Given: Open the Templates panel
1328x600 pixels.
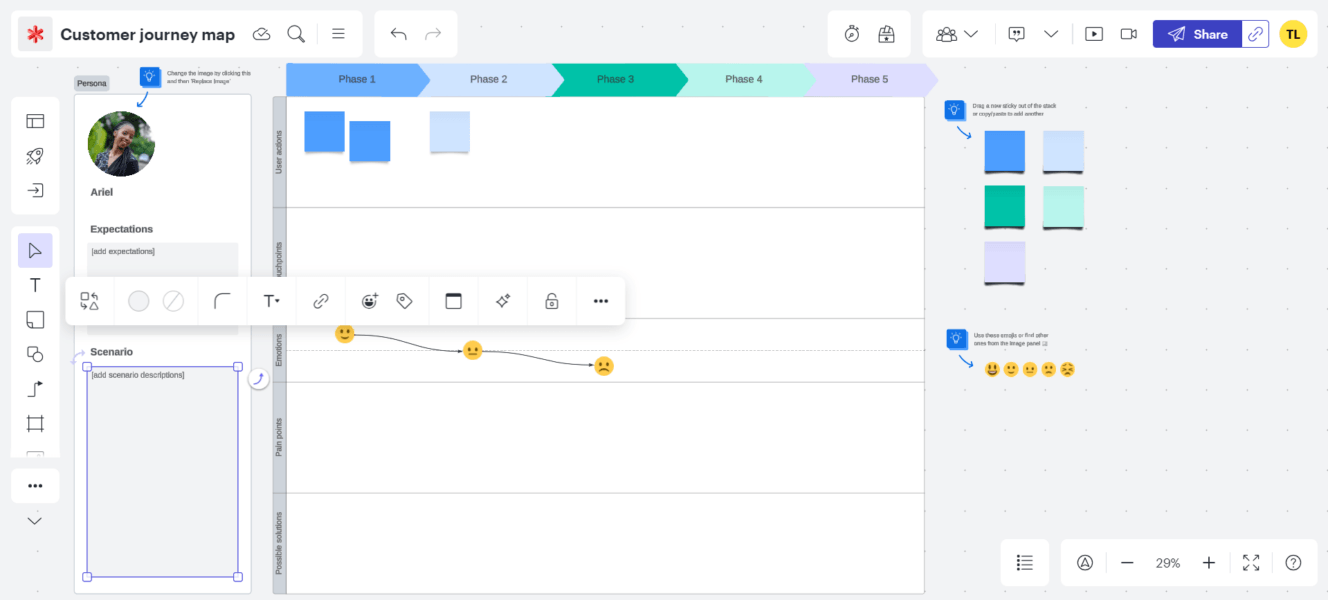Looking at the screenshot, I should (x=35, y=120).
